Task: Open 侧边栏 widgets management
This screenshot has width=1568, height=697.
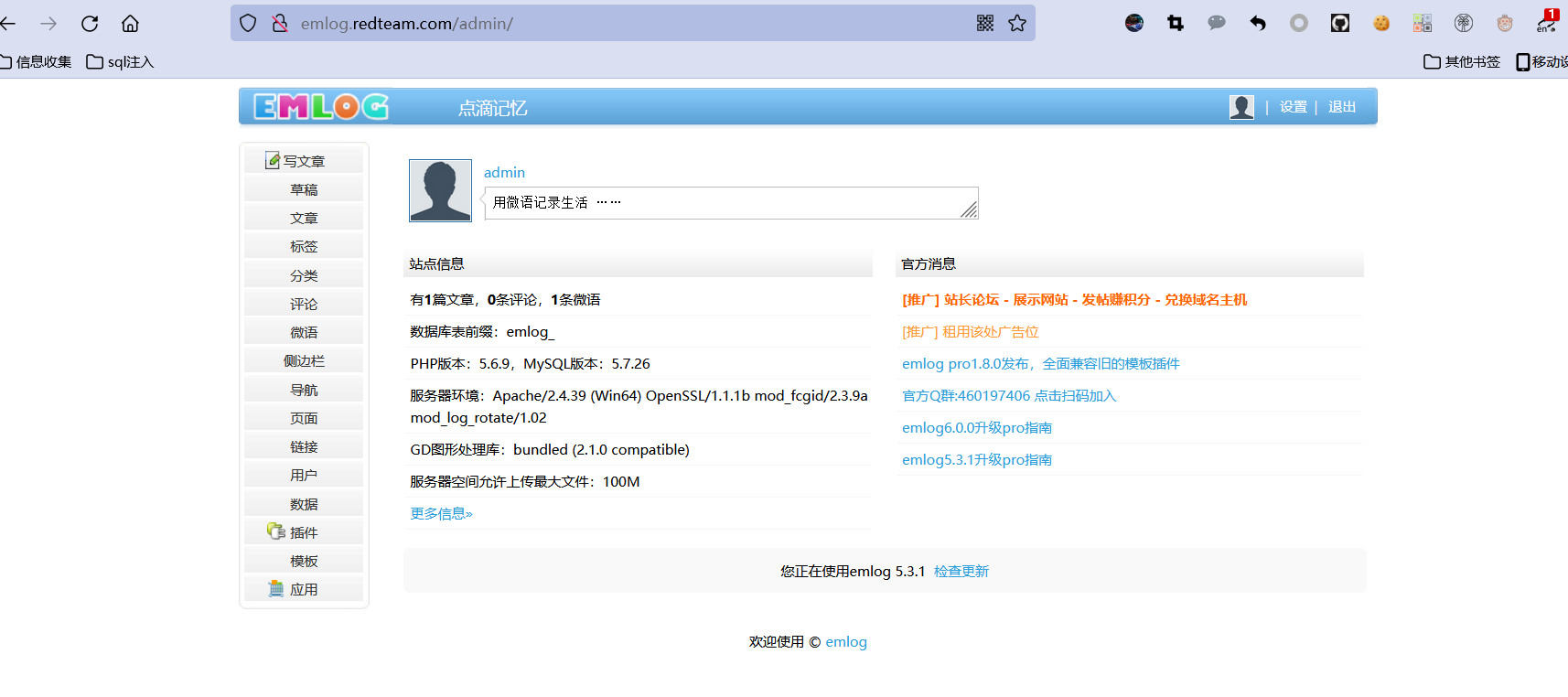Action: [304, 361]
